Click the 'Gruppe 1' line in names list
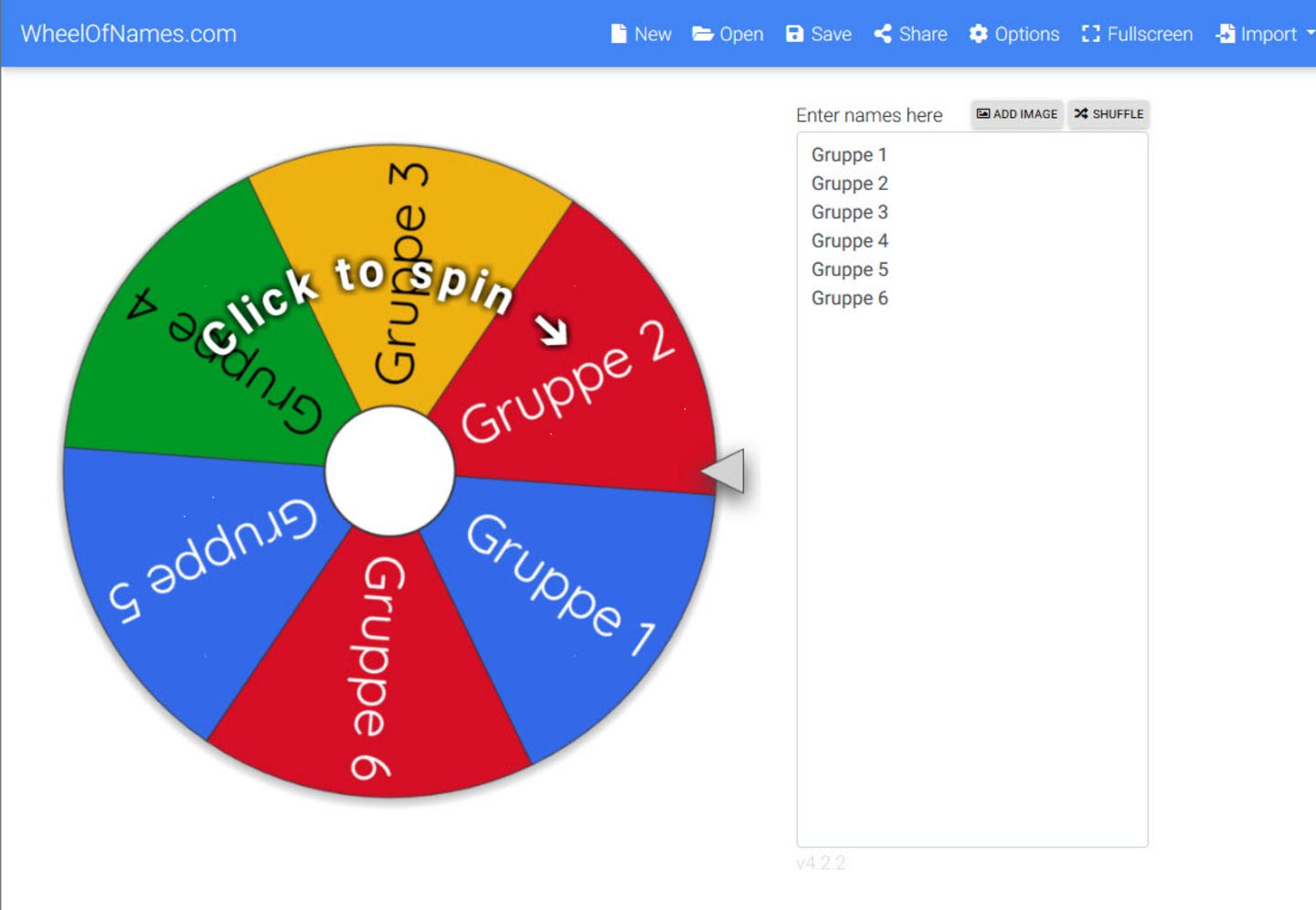 tap(849, 154)
